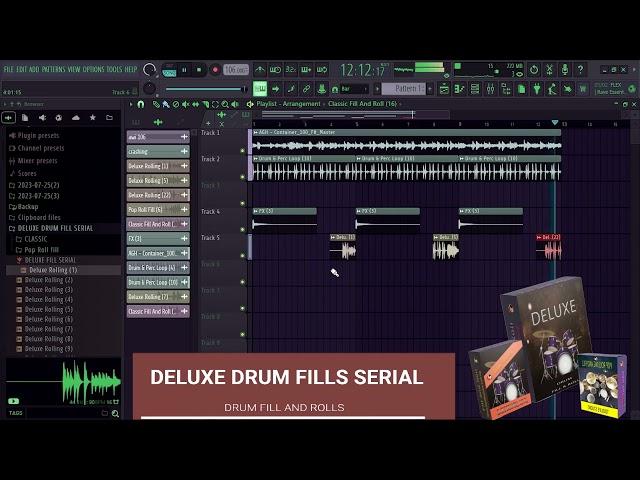
Task: Click the microphone recording icon
Action: point(565,70)
